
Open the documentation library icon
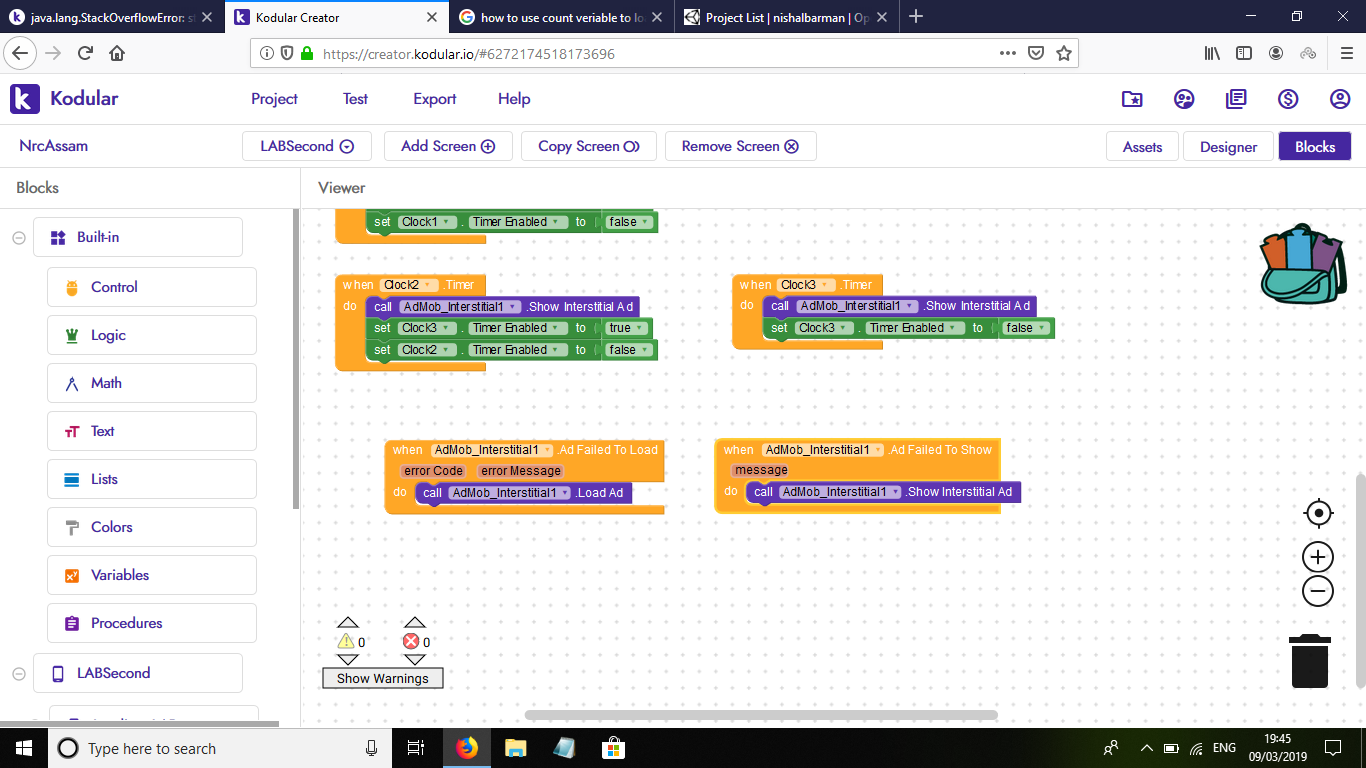(x=1236, y=99)
